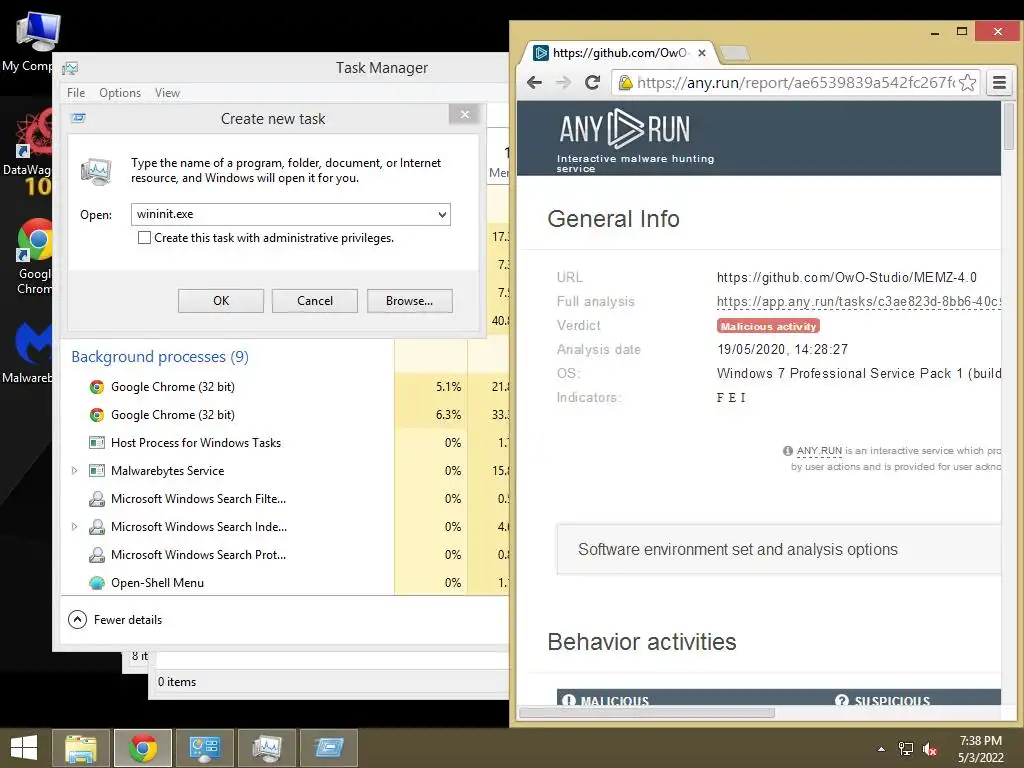Click the first Google Chrome process icon
Image resolution: width=1024 pixels, height=768 pixels.
tap(97, 387)
